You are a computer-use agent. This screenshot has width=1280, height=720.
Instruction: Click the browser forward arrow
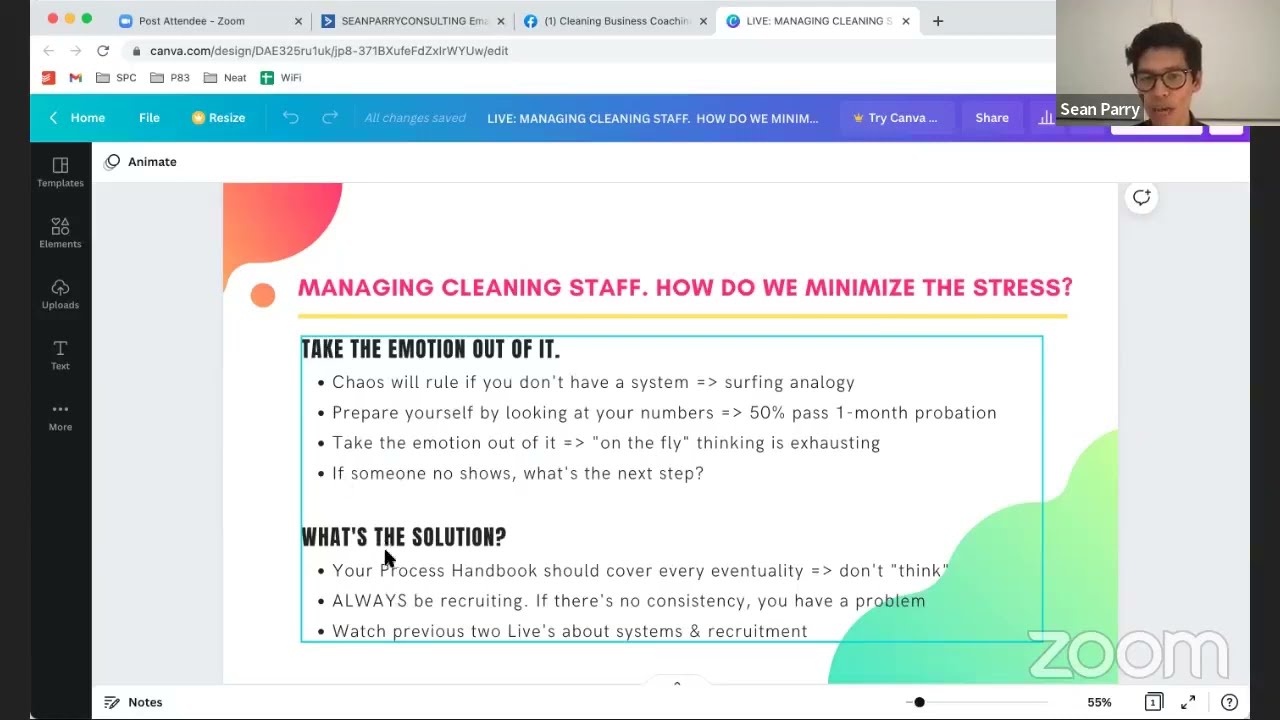coord(75,50)
